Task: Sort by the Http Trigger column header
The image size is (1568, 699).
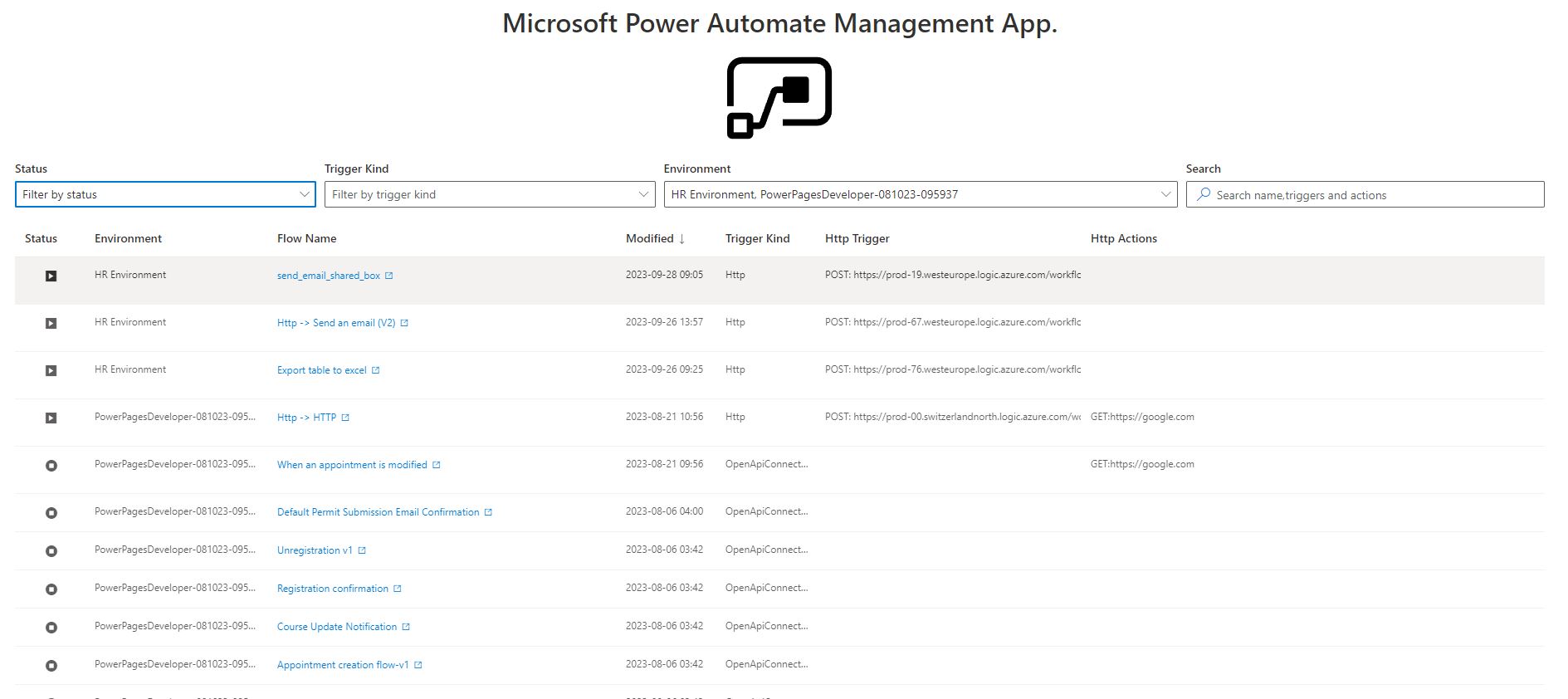Action: 857,238
